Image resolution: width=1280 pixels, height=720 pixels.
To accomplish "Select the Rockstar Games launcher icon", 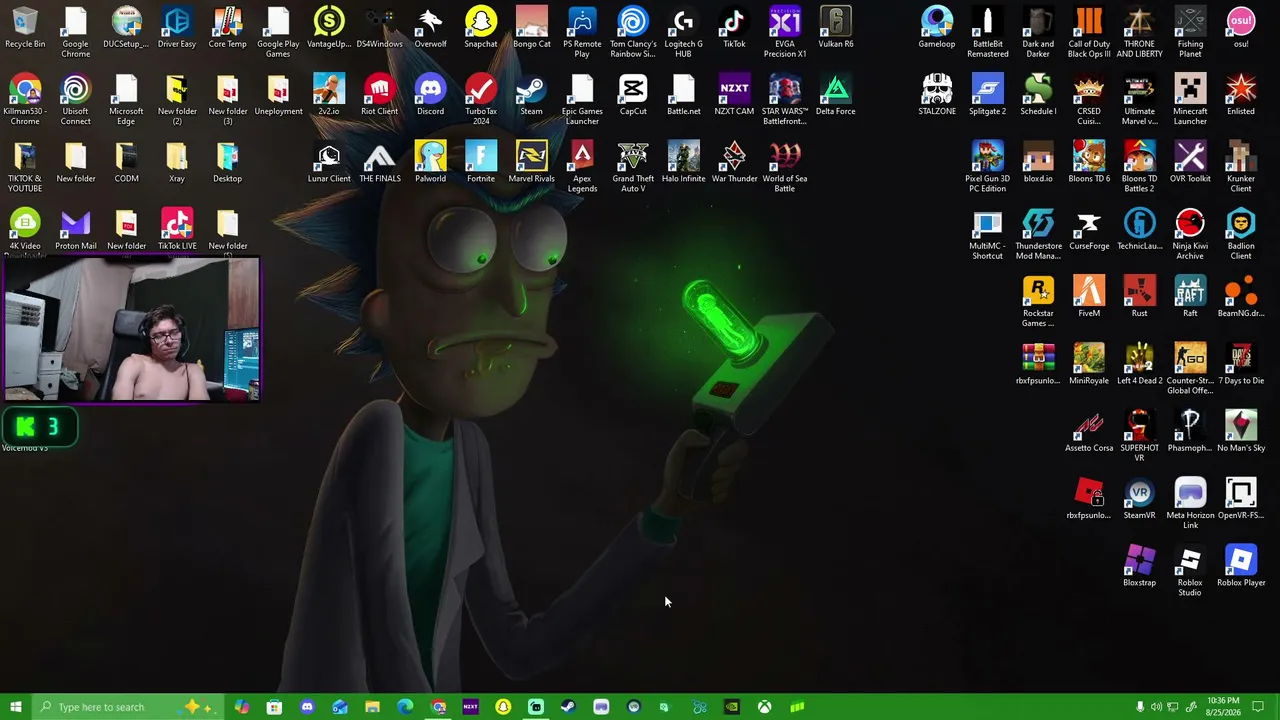I will 1038,302.
